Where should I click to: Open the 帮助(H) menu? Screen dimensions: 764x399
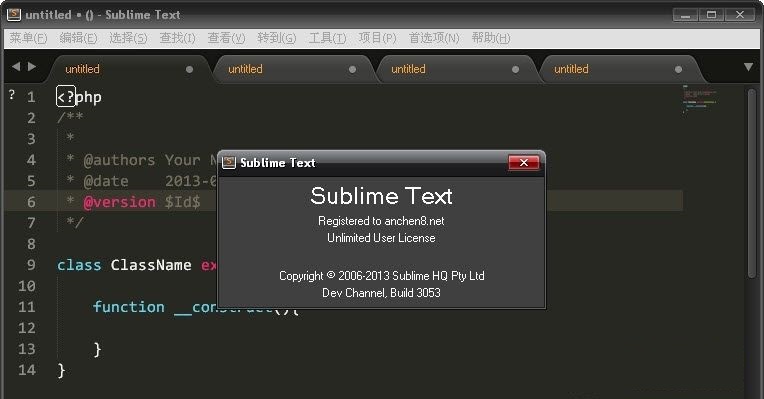click(491, 38)
